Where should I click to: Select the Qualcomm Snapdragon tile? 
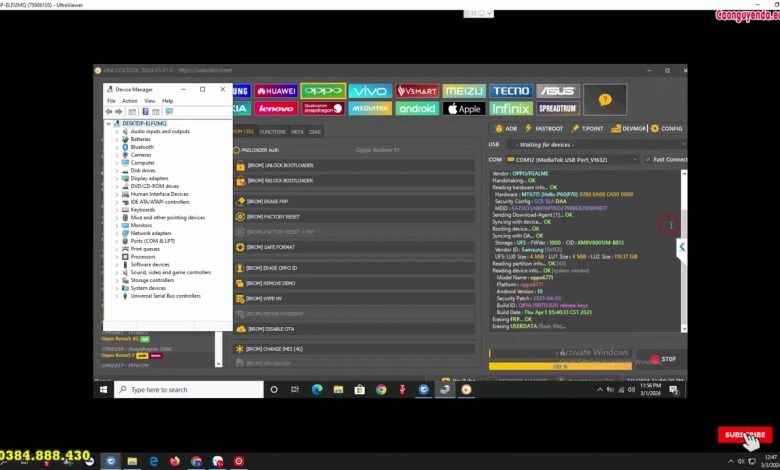click(323, 108)
